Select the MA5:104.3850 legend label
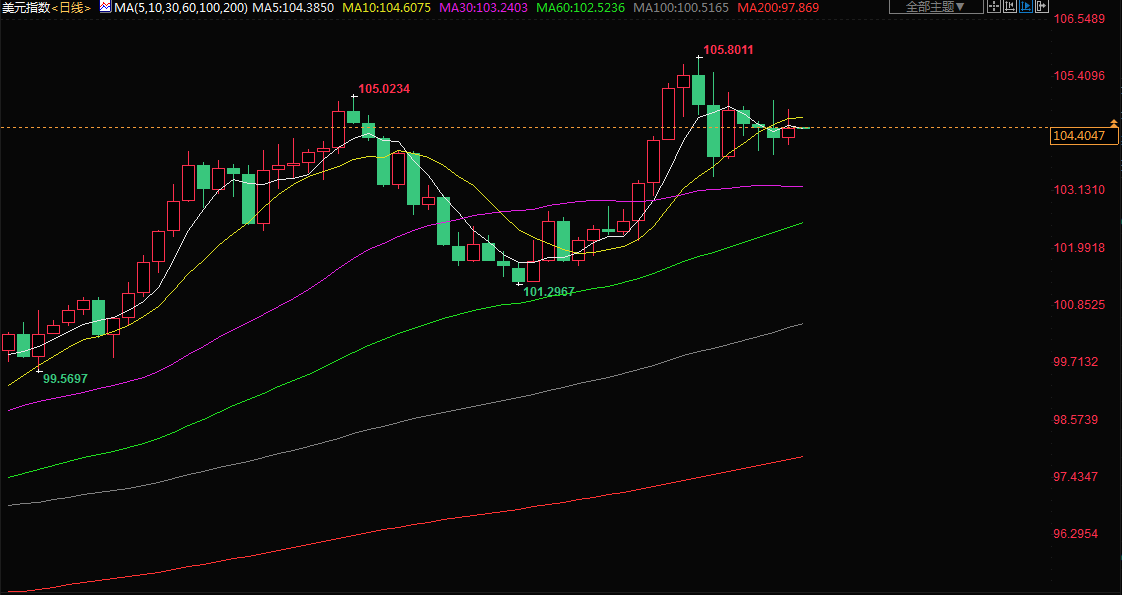This screenshot has width=1122, height=595. [291, 7]
